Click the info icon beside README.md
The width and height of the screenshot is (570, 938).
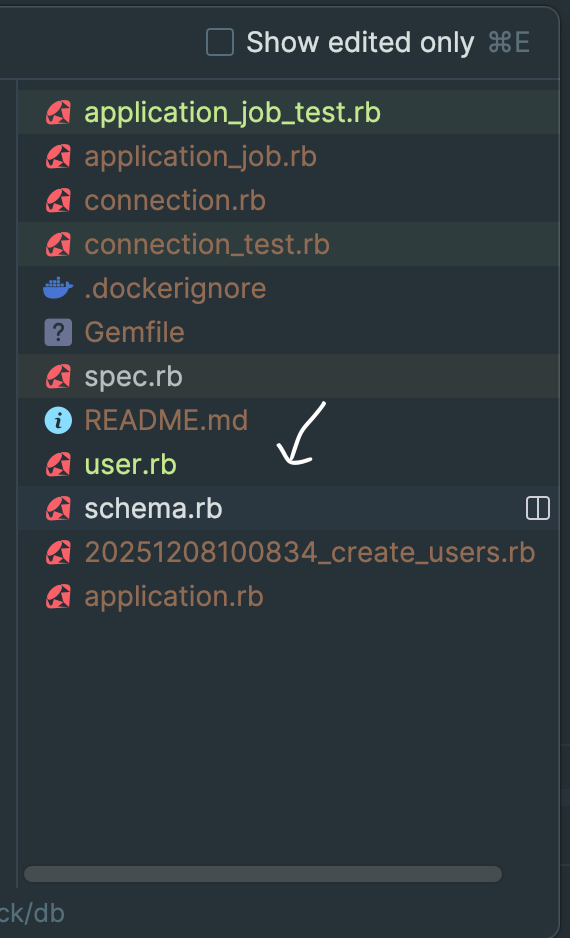58,421
